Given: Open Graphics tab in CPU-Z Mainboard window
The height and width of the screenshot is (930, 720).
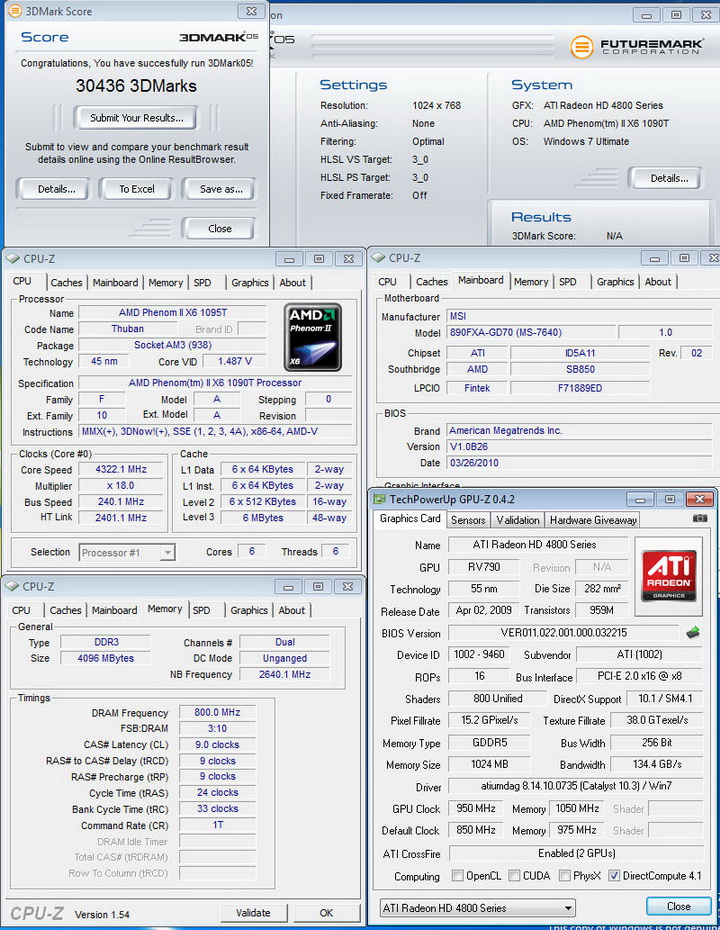Looking at the screenshot, I should click(x=615, y=282).
